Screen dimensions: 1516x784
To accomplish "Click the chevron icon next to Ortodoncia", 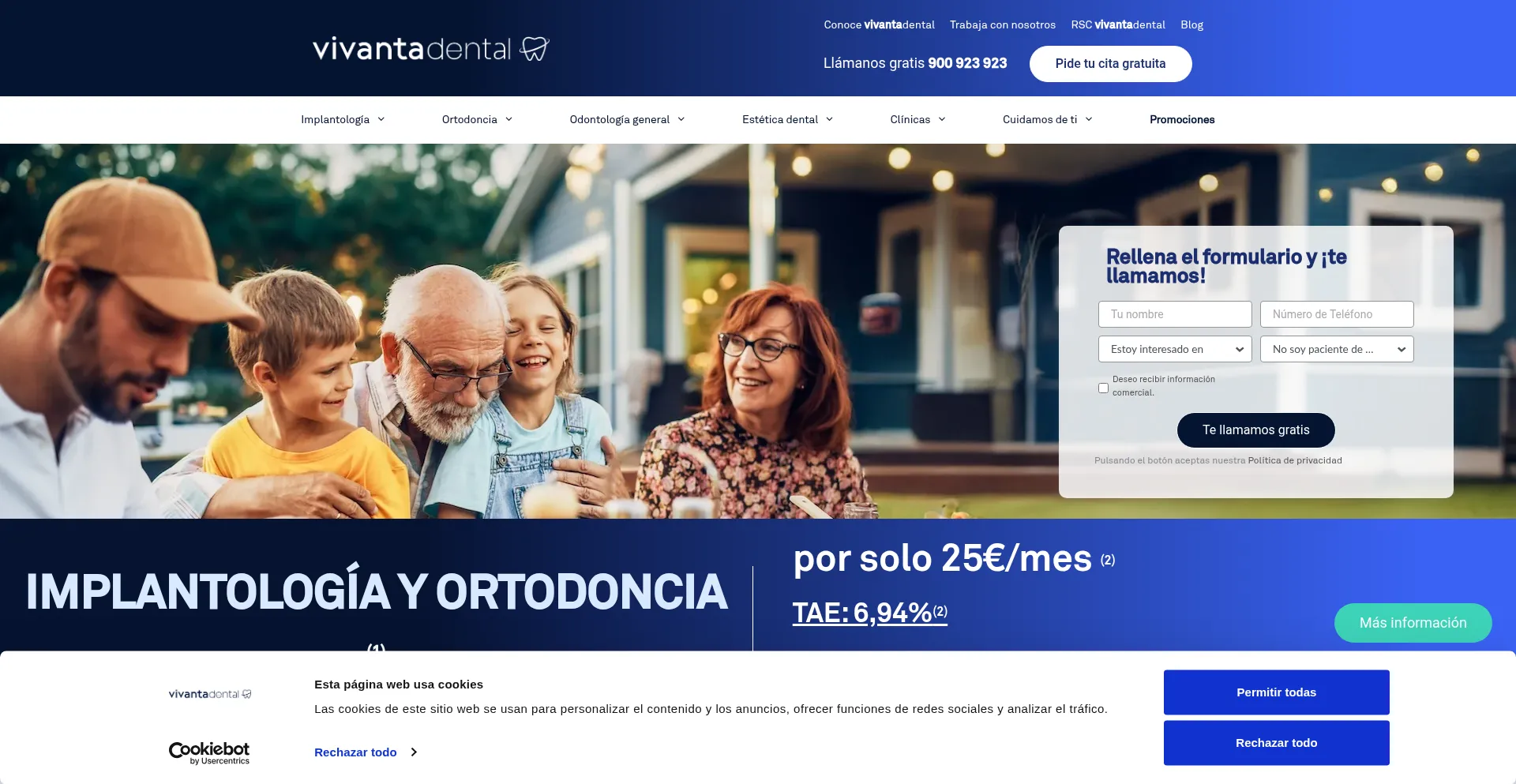I will click(x=509, y=119).
